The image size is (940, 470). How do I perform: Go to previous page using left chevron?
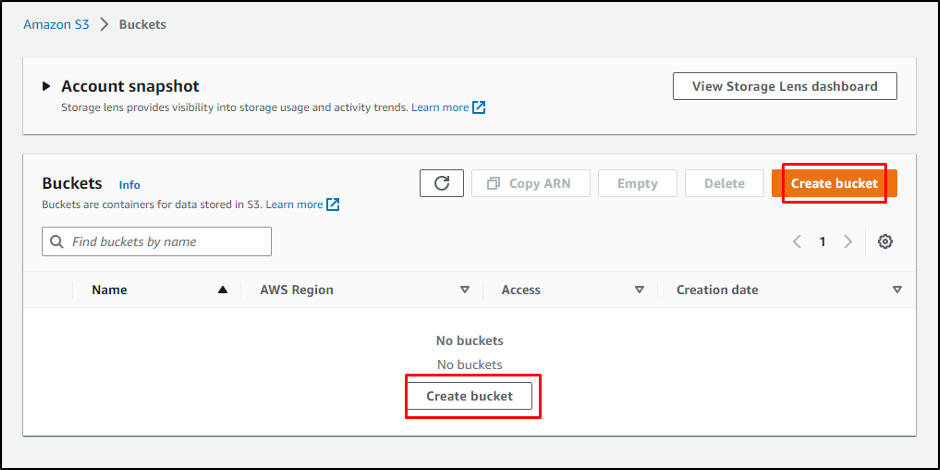[797, 241]
